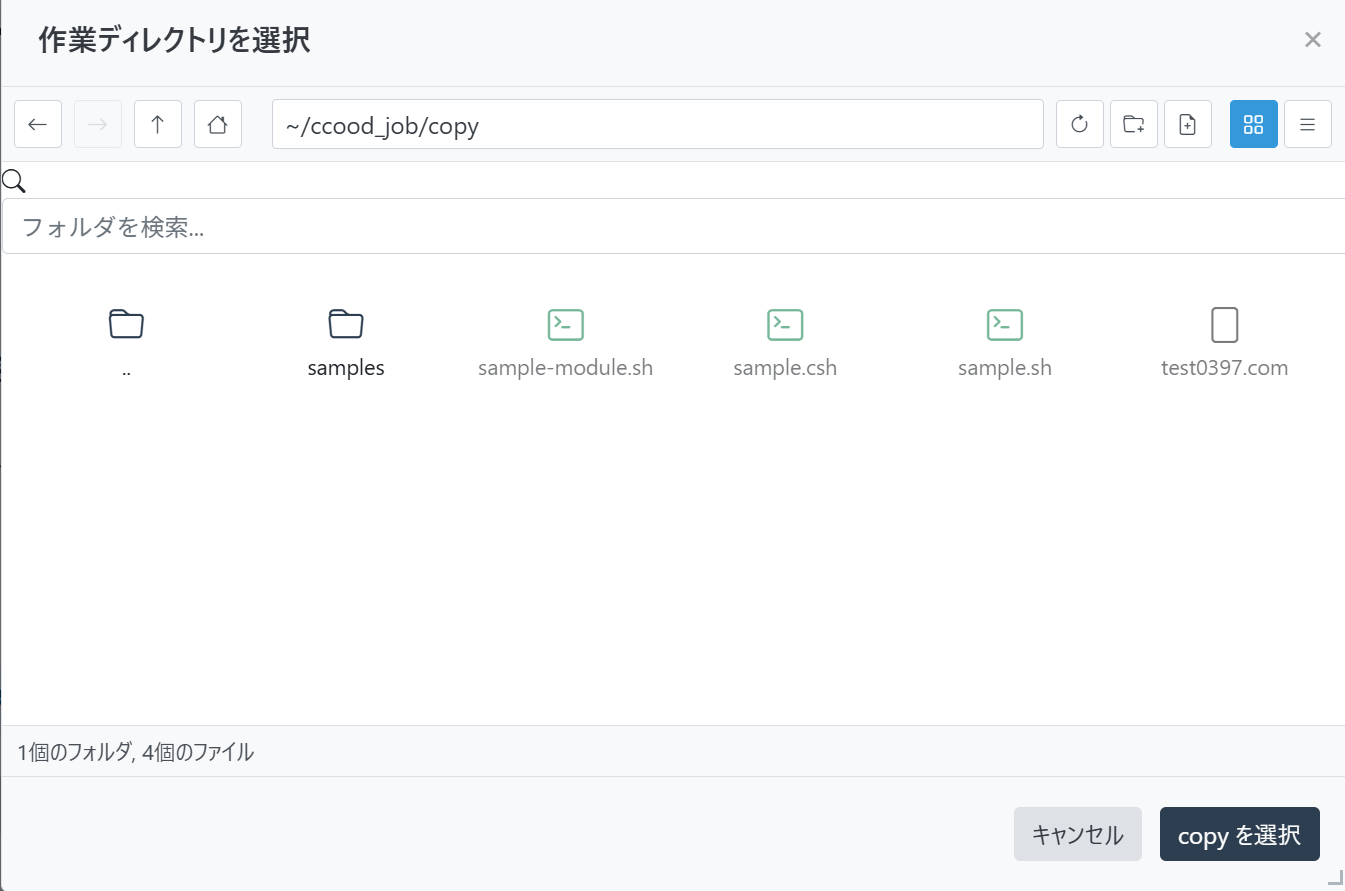The image size is (1345, 891).
Task: Click the 'sample.csh' file name
Action: [785, 368]
